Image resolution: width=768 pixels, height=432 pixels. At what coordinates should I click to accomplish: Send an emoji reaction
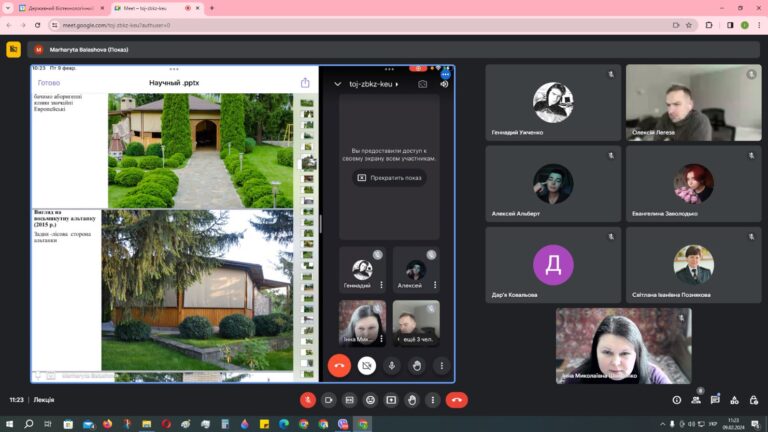(x=370, y=400)
